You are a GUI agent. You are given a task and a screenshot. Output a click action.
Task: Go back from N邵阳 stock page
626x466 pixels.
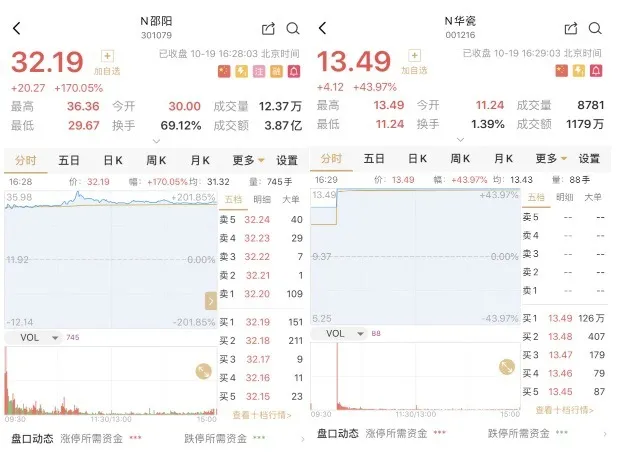(x=17, y=28)
